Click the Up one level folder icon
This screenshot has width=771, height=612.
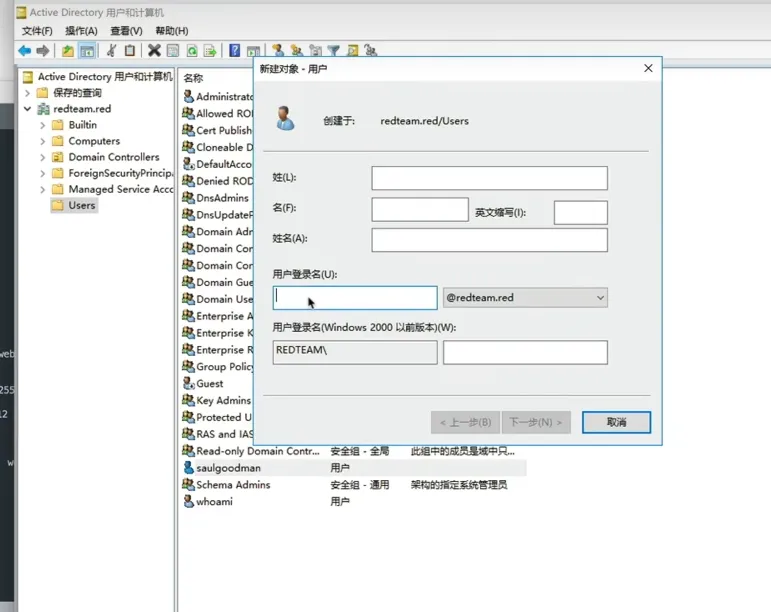(x=68, y=50)
